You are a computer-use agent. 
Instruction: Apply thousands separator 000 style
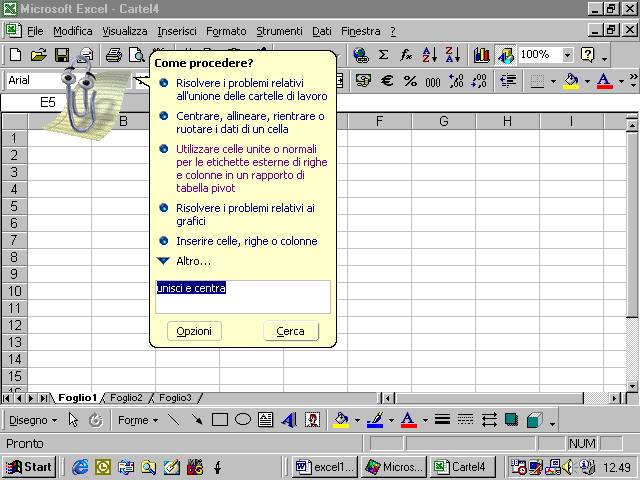(x=433, y=81)
